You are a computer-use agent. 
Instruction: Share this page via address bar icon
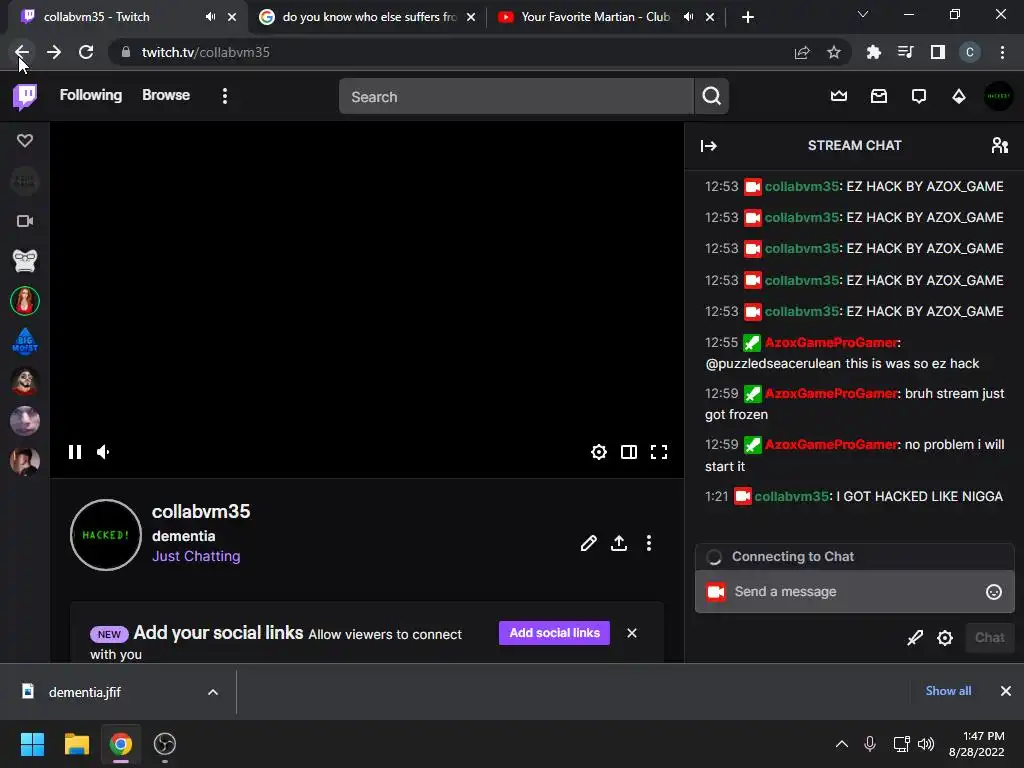point(802,52)
